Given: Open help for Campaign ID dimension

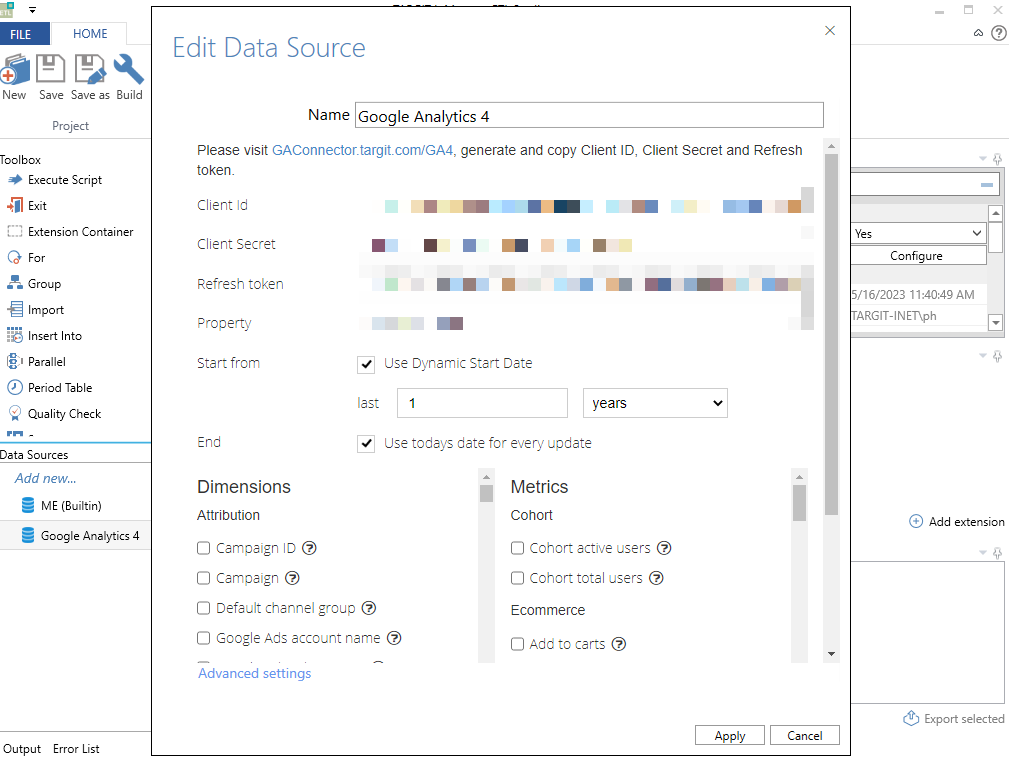Looking at the screenshot, I should (310, 548).
